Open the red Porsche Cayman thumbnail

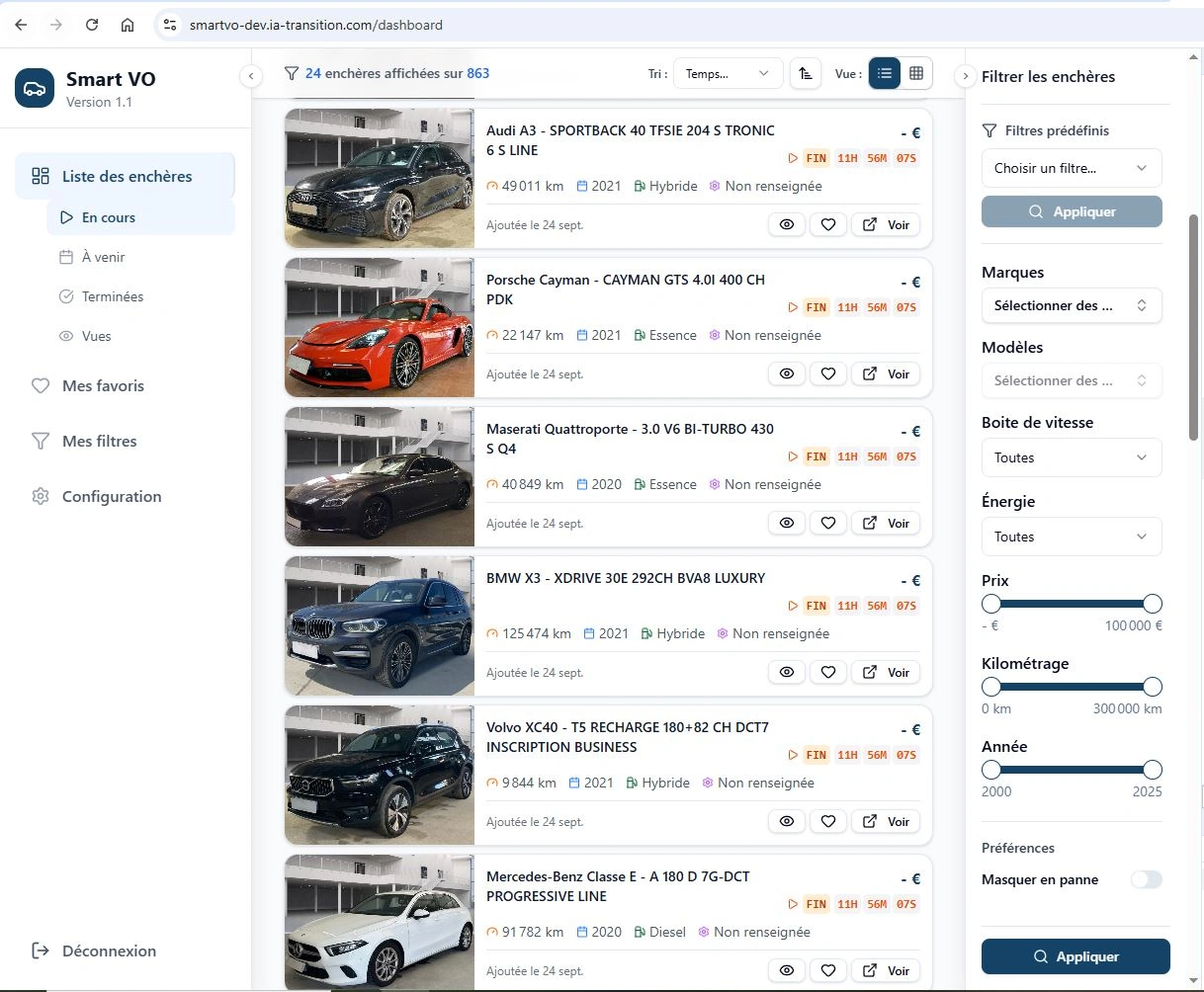click(x=380, y=327)
